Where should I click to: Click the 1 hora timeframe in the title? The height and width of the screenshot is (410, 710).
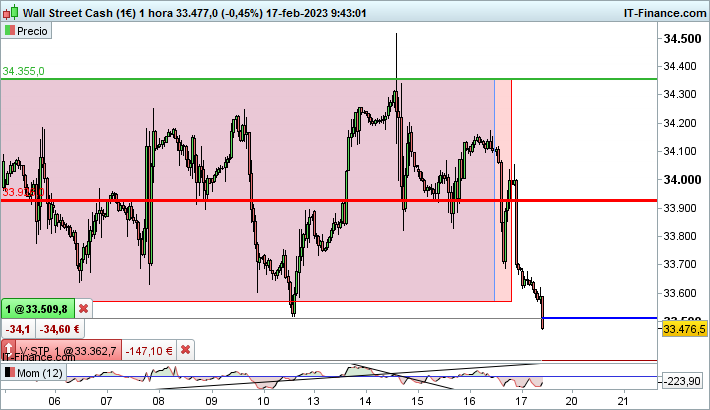[156, 13]
